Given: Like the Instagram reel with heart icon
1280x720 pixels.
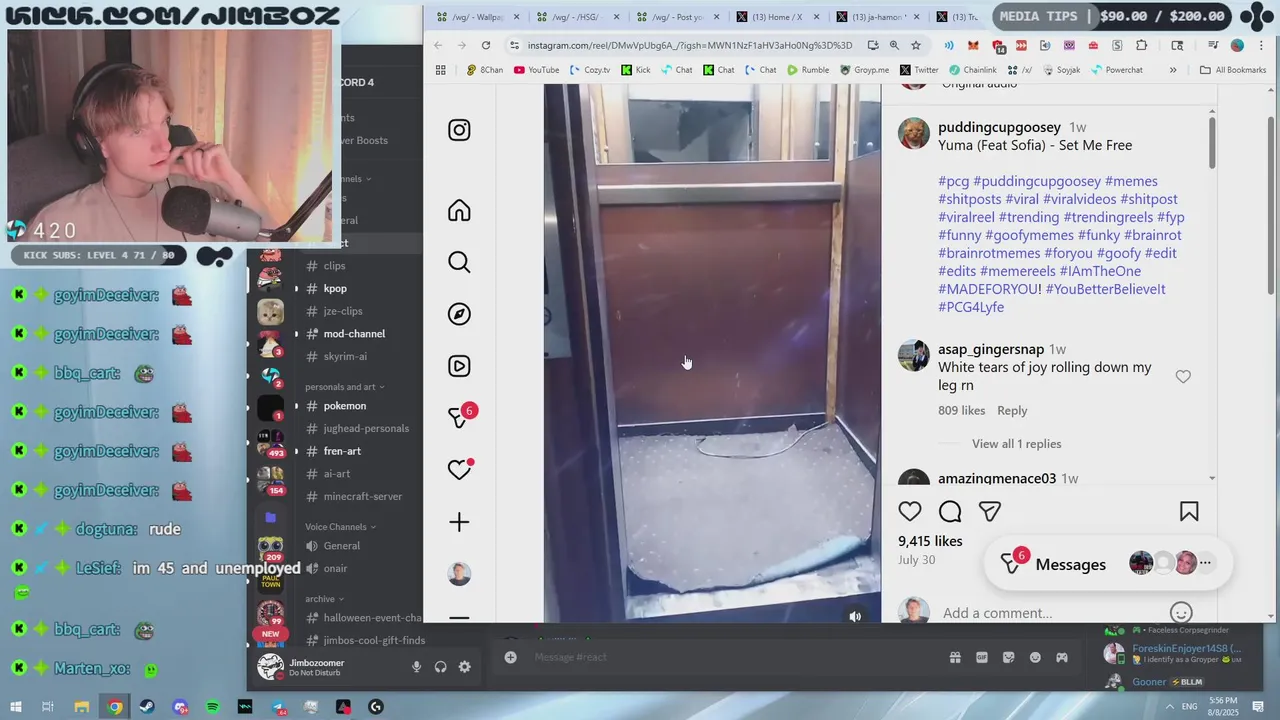Looking at the screenshot, I should [x=910, y=512].
